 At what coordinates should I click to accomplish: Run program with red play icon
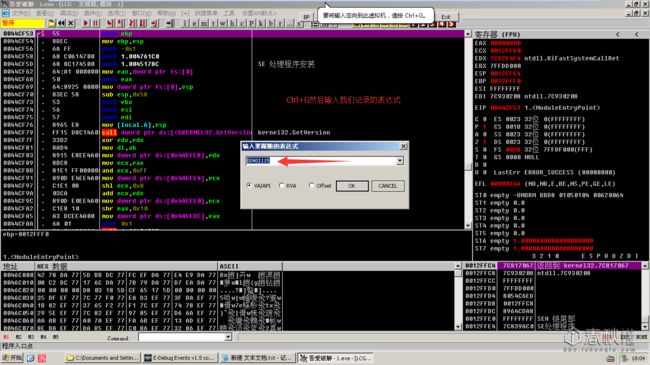point(85,23)
